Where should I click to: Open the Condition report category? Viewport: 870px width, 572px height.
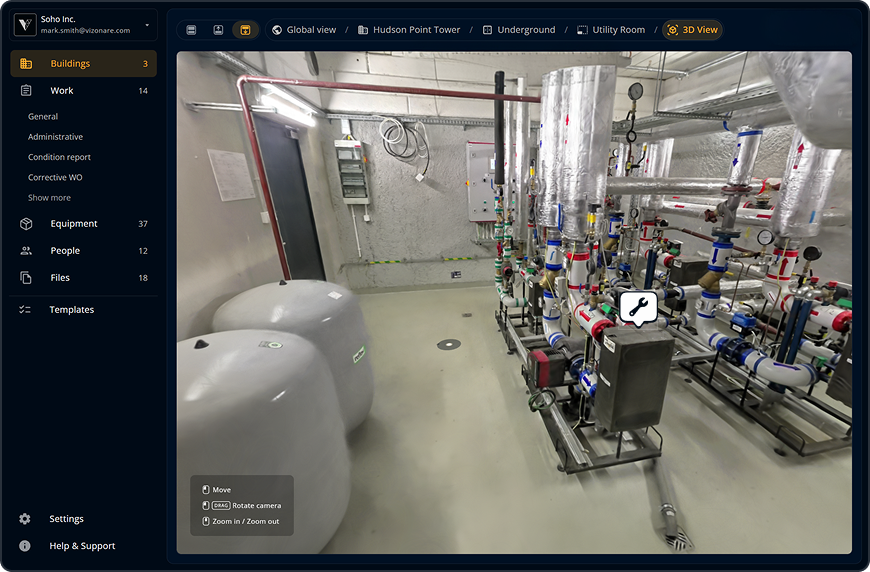tap(59, 157)
